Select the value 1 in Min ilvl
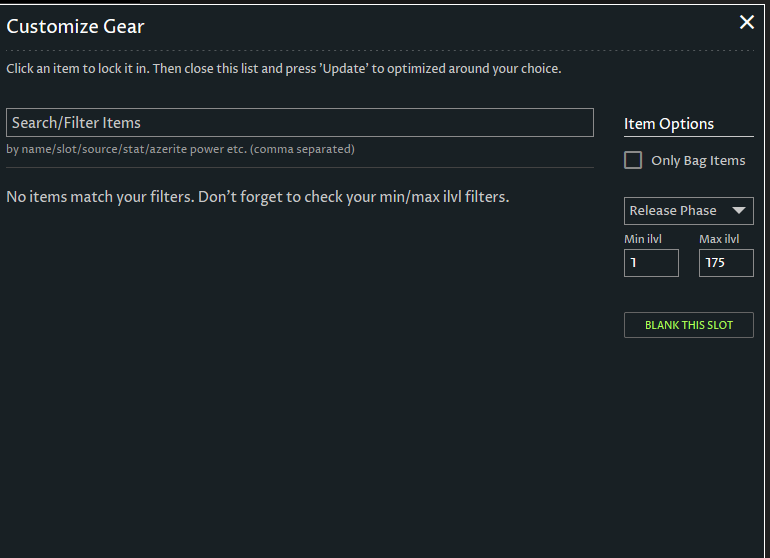The image size is (770, 558). coord(632,263)
